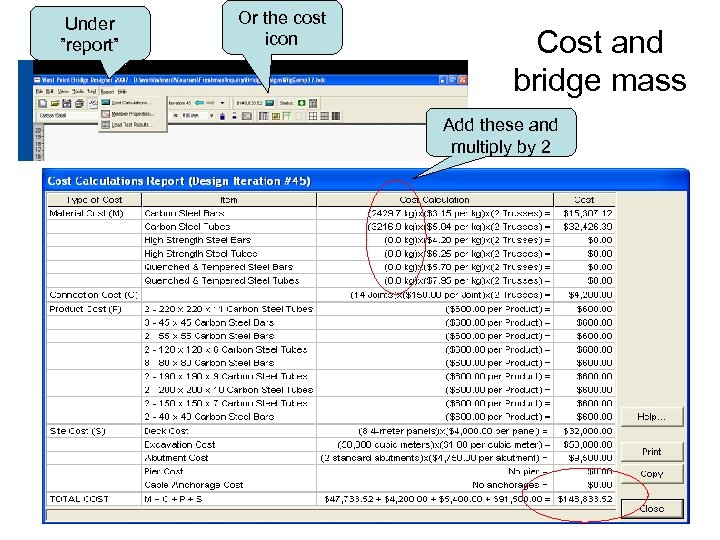Open the Edit menu
720x540 pixels.
50,91
